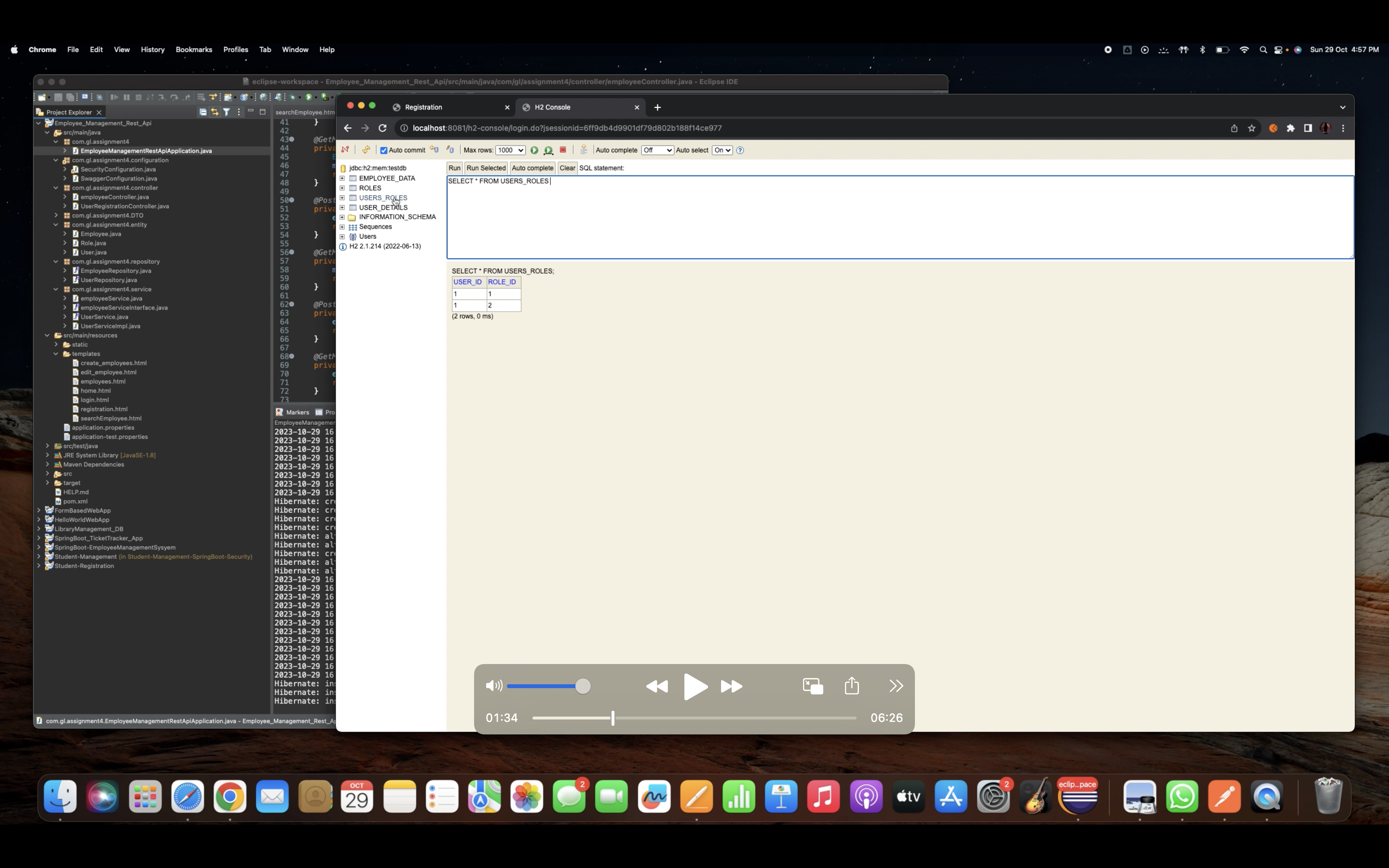The height and width of the screenshot is (868, 1389).
Task: Open the Auto complete Off dropdown
Action: [x=657, y=150]
